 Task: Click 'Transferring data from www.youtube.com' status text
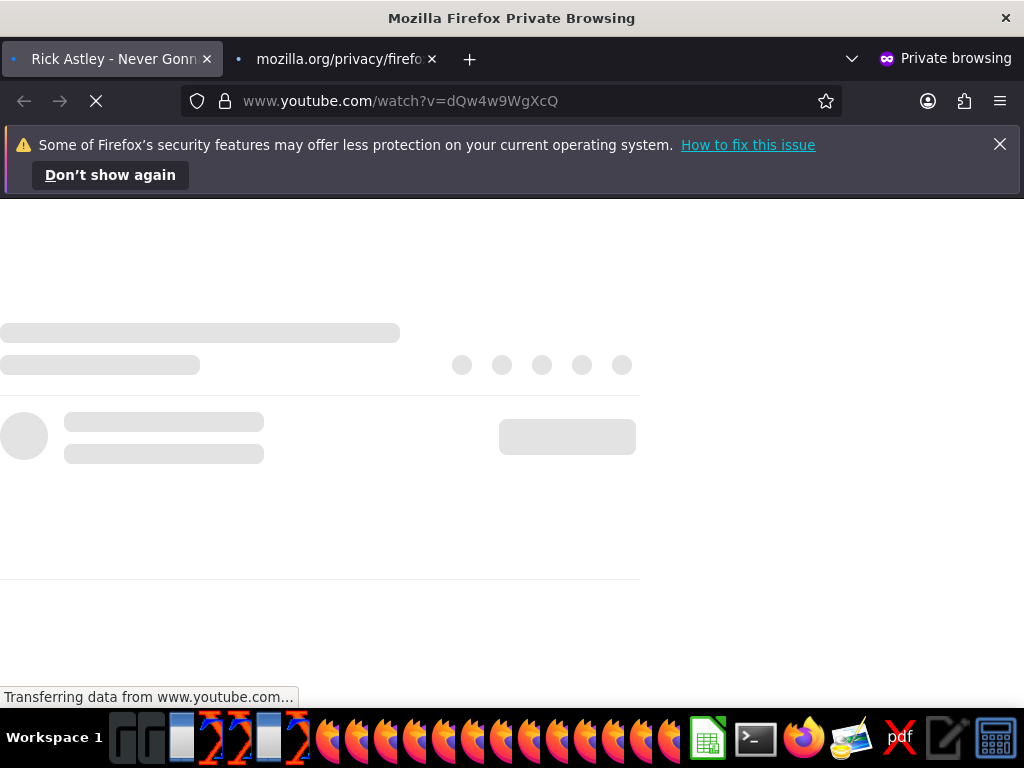[x=149, y=697]
